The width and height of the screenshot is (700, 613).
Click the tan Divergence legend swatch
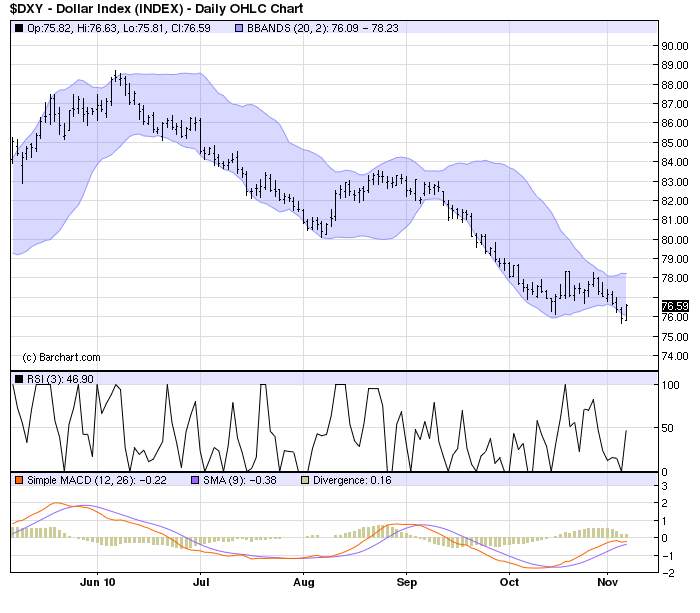pyautogui.click(x=305, y=480)
